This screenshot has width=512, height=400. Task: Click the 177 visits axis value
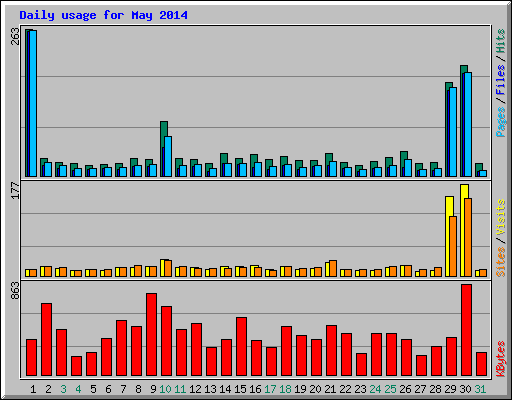click(x=15, y=191)
